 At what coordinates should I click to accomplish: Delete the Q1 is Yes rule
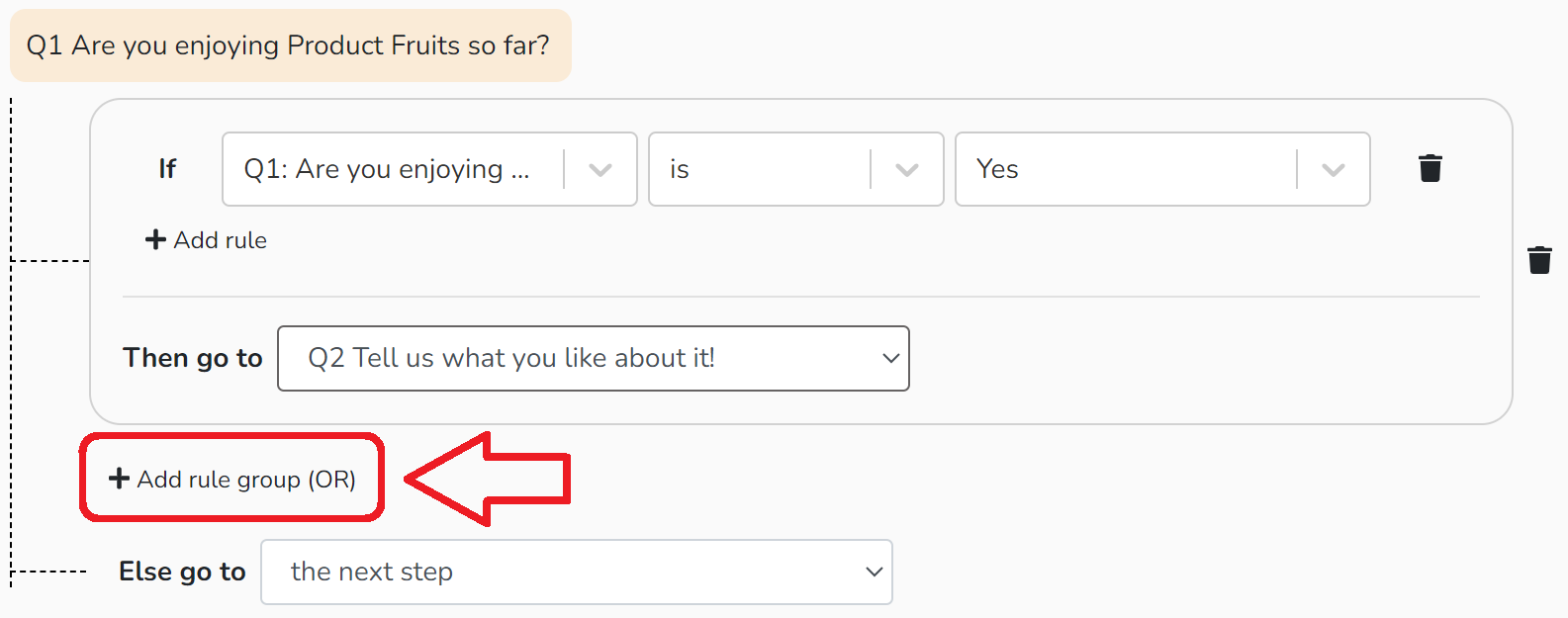pos(1430,168)
